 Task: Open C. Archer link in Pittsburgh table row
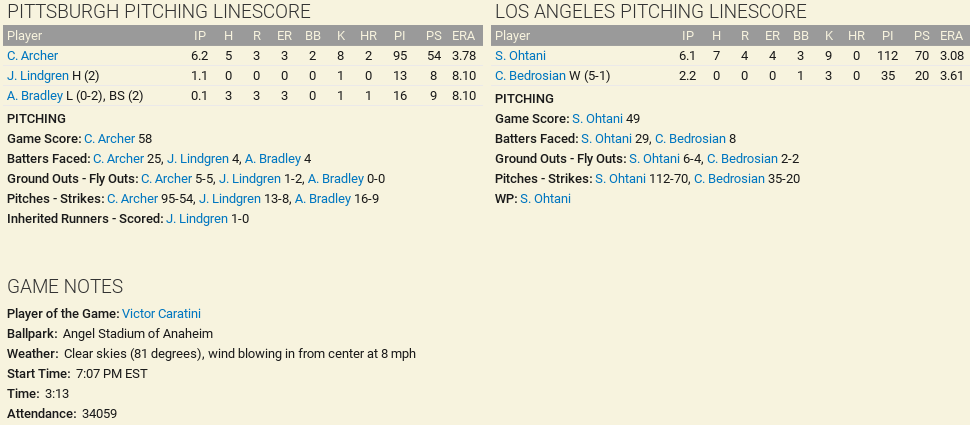pos(32,56)
